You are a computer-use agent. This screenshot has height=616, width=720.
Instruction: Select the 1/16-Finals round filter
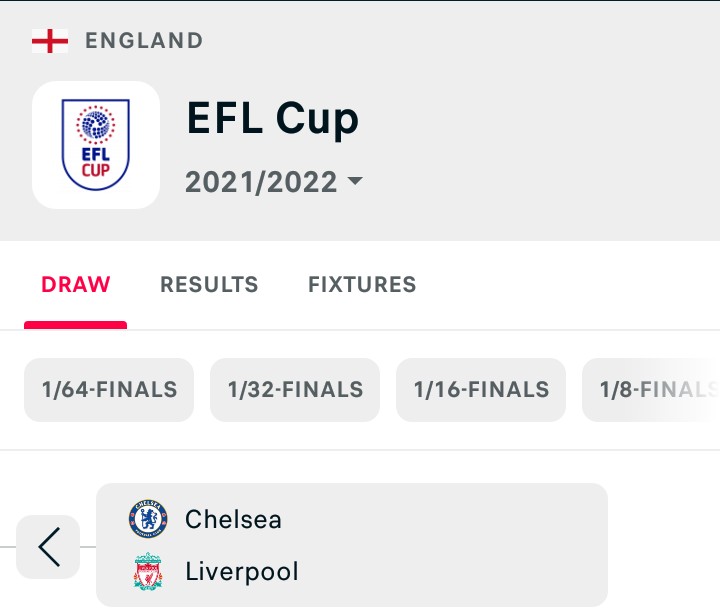point(481,390)
